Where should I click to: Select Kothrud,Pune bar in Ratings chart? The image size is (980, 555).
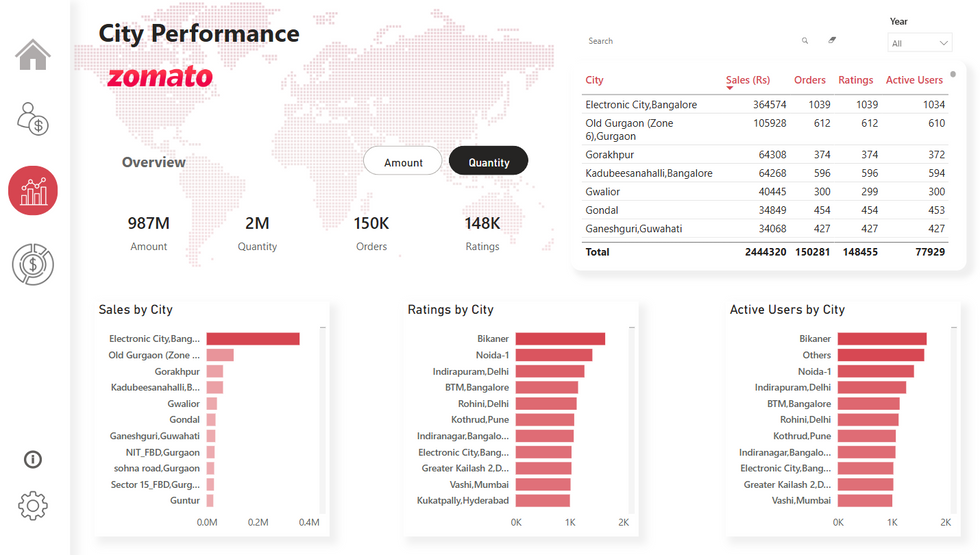click(545, 420)
